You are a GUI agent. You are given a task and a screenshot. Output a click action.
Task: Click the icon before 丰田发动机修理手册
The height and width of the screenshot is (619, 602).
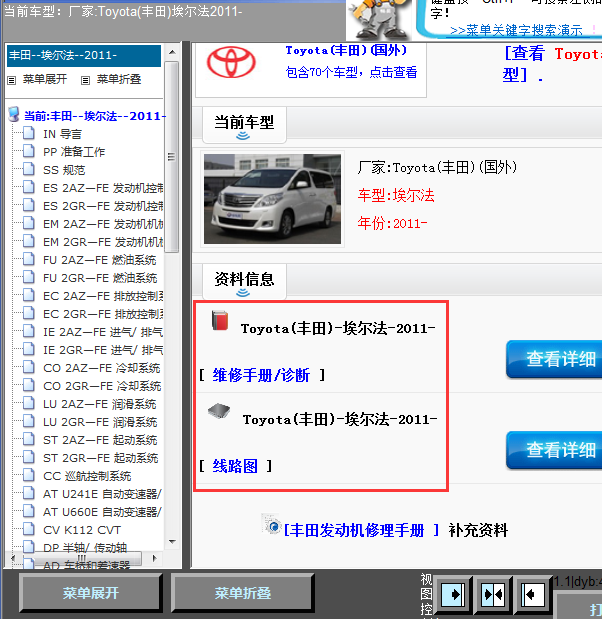coord(271,524)
